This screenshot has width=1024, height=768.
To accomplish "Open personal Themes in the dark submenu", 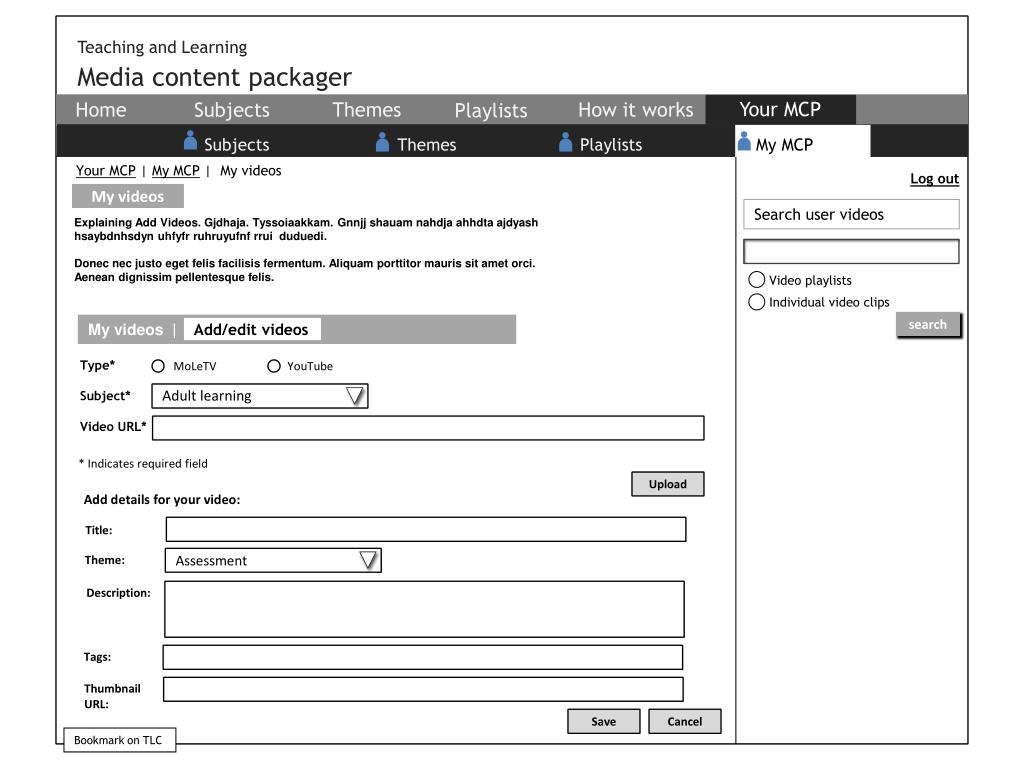I will coord(426,144).
